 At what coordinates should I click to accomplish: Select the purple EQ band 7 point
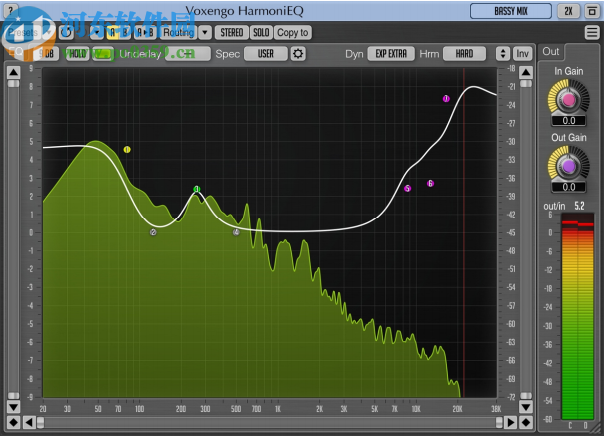(446, 98)
